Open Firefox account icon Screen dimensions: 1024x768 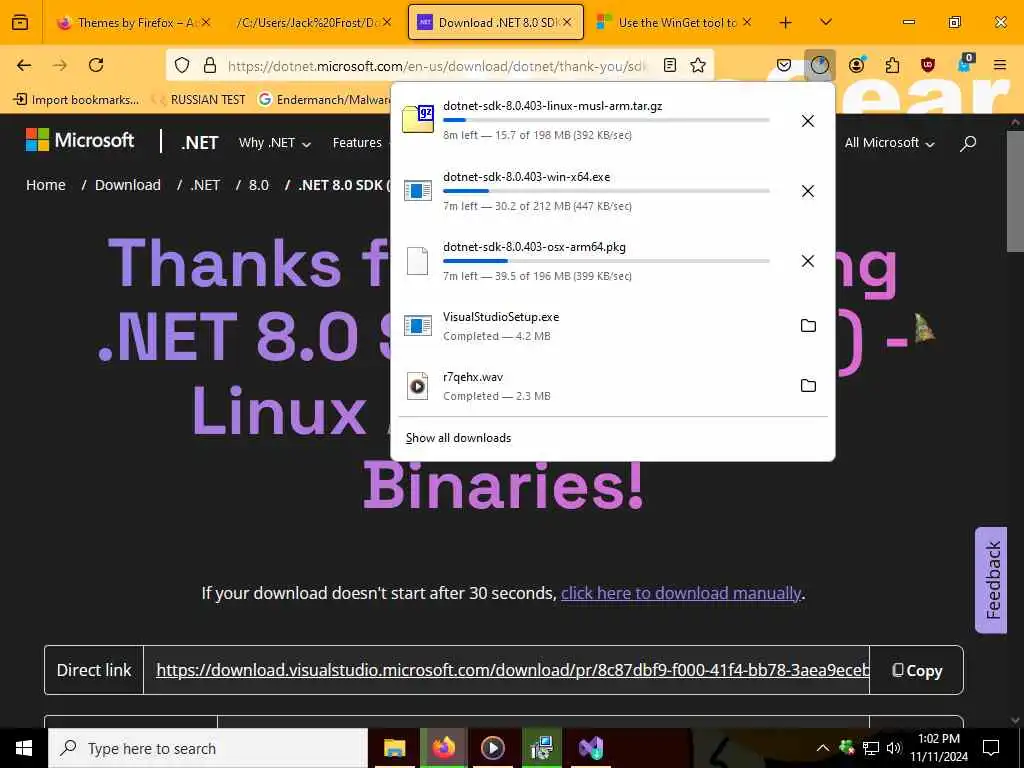click(856, 65)
